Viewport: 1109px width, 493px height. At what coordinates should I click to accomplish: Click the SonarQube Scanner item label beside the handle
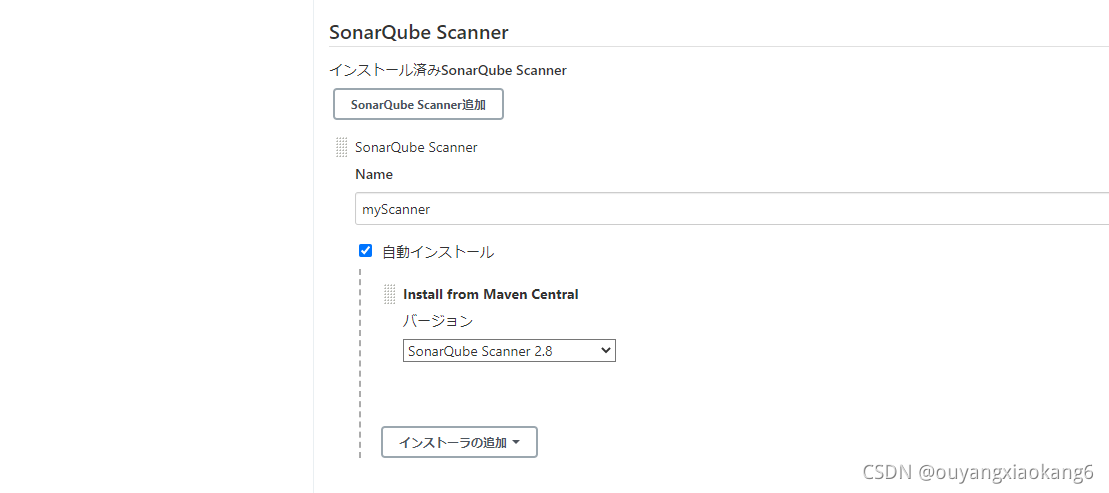[x=416, y=147]
